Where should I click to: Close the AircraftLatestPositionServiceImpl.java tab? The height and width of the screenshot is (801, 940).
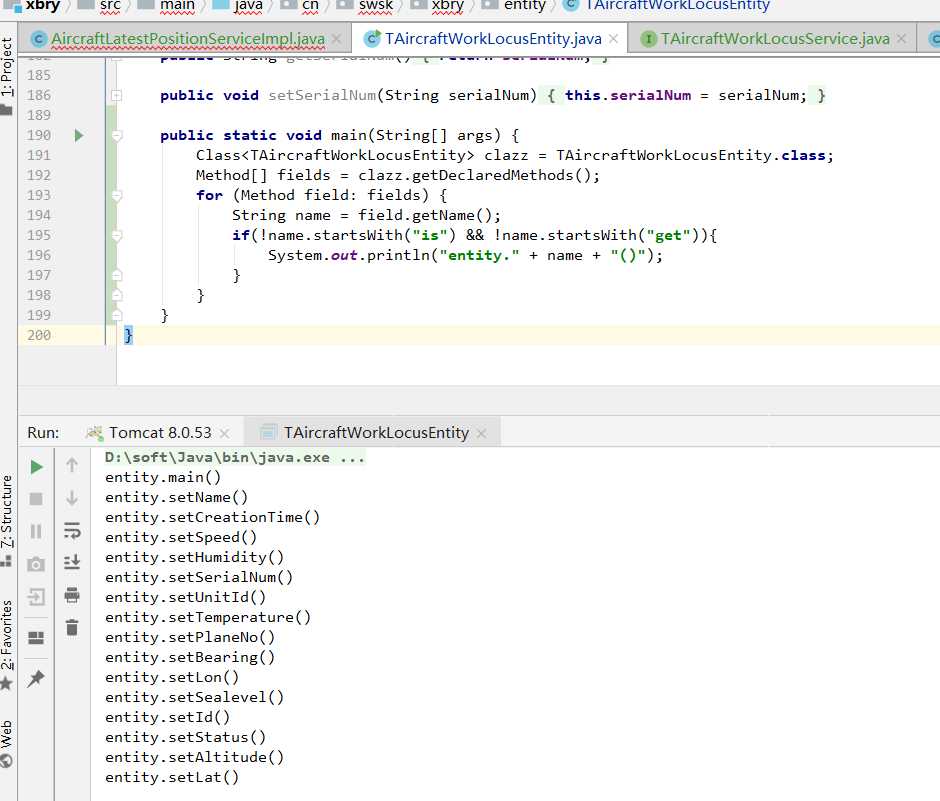(x=337, y=39)
